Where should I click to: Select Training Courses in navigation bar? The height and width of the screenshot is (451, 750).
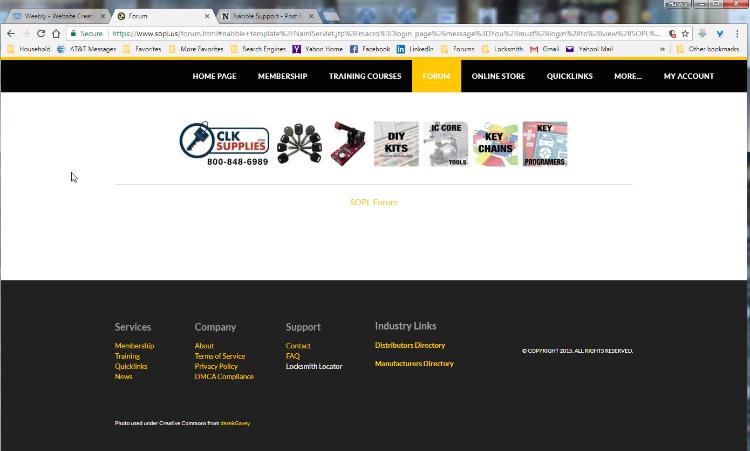365,76
